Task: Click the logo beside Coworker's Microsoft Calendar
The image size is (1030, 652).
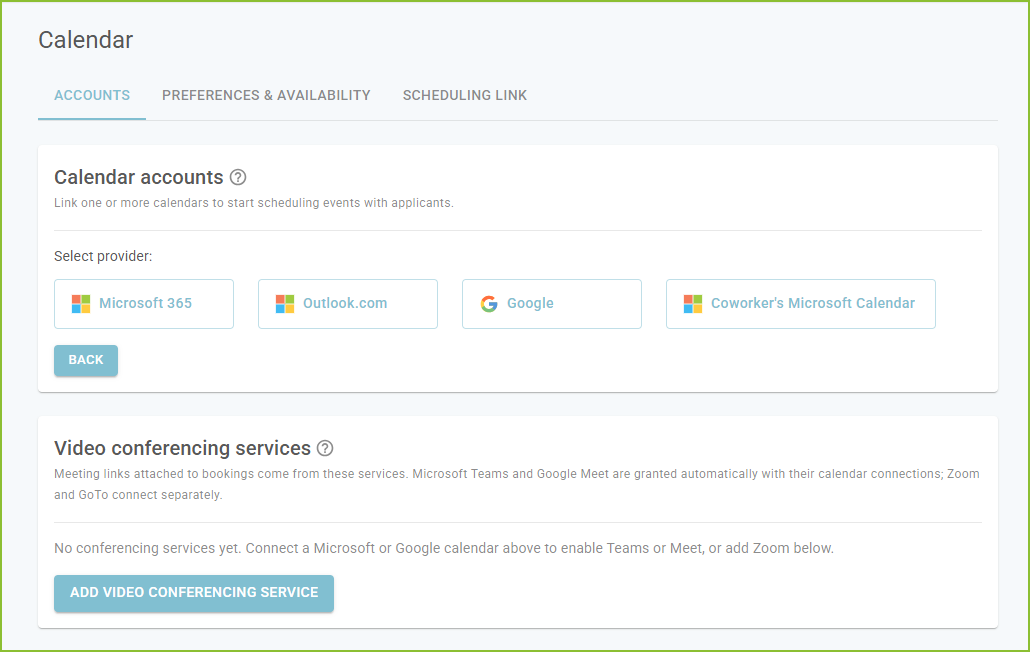Action: click(693, 303)
